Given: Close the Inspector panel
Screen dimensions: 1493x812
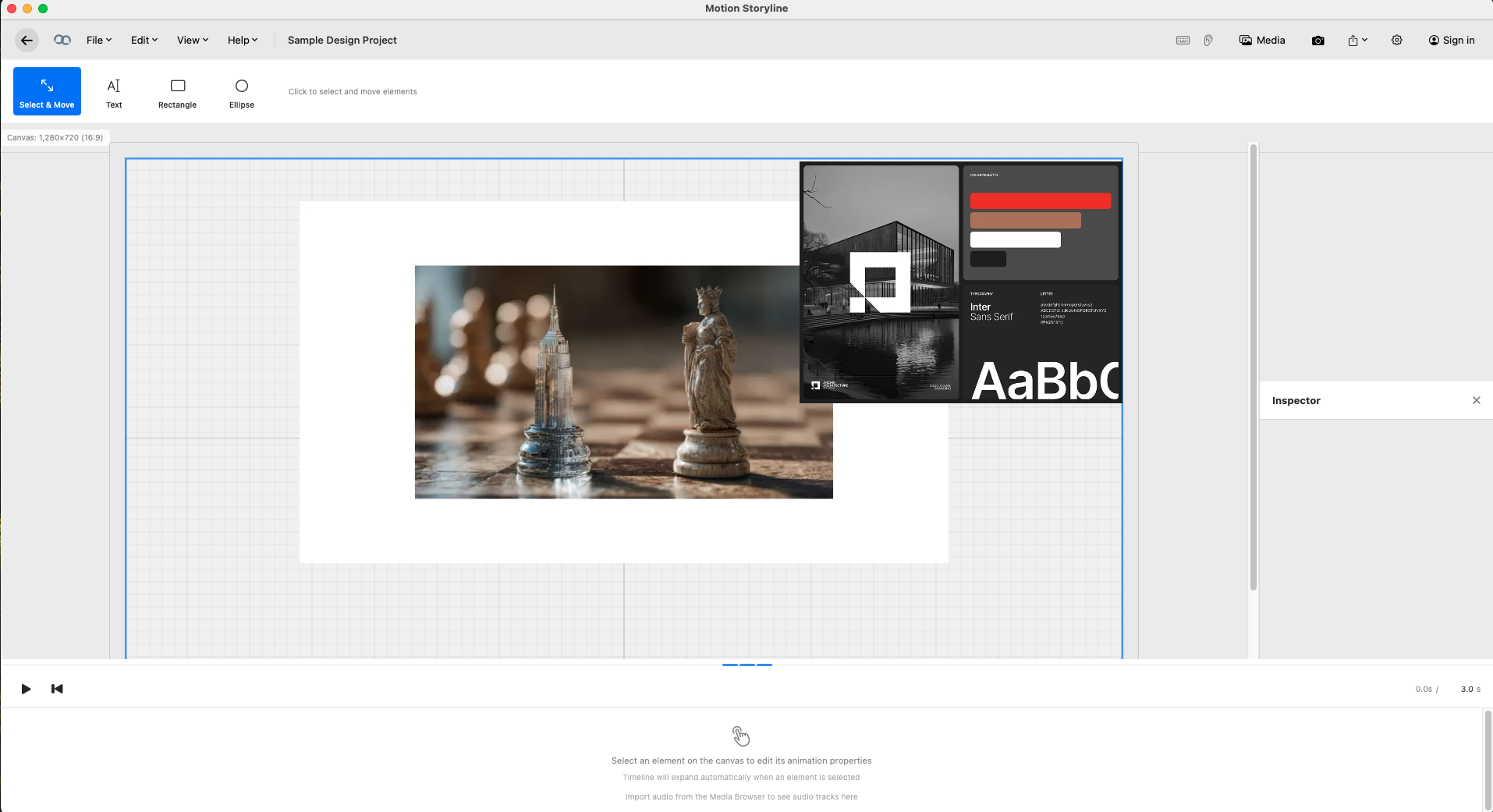Looking at the screenshot, I should coord(1476,400).
